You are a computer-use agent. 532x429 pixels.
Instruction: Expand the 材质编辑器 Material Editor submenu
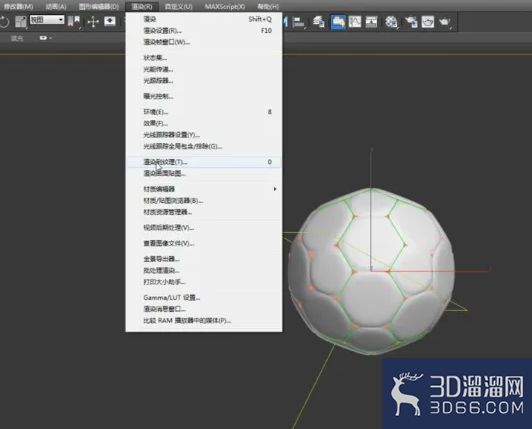click(x=204, y=189)
